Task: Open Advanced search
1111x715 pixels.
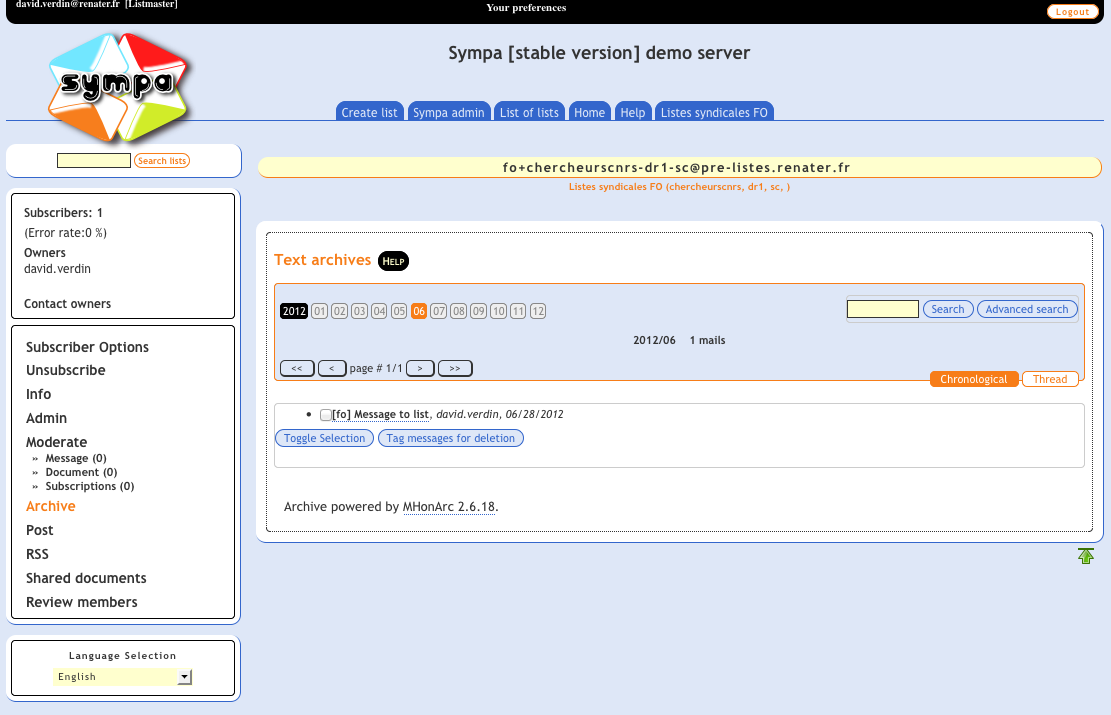Action: click(x=1027, y=309)
